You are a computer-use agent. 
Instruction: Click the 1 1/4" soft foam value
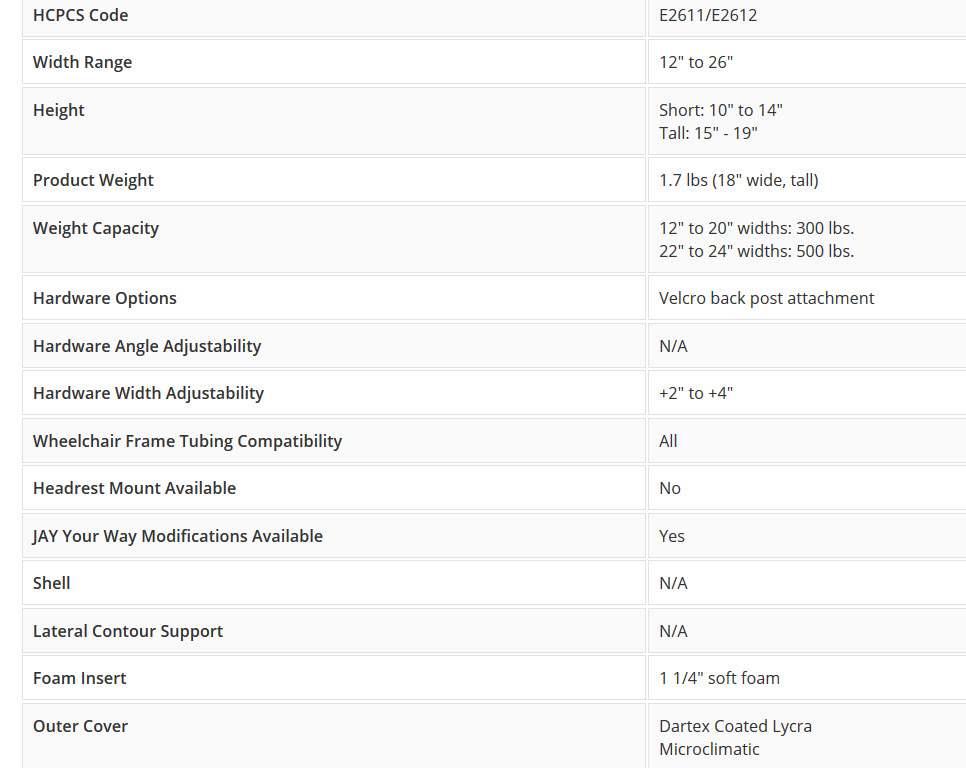point(719,678)
